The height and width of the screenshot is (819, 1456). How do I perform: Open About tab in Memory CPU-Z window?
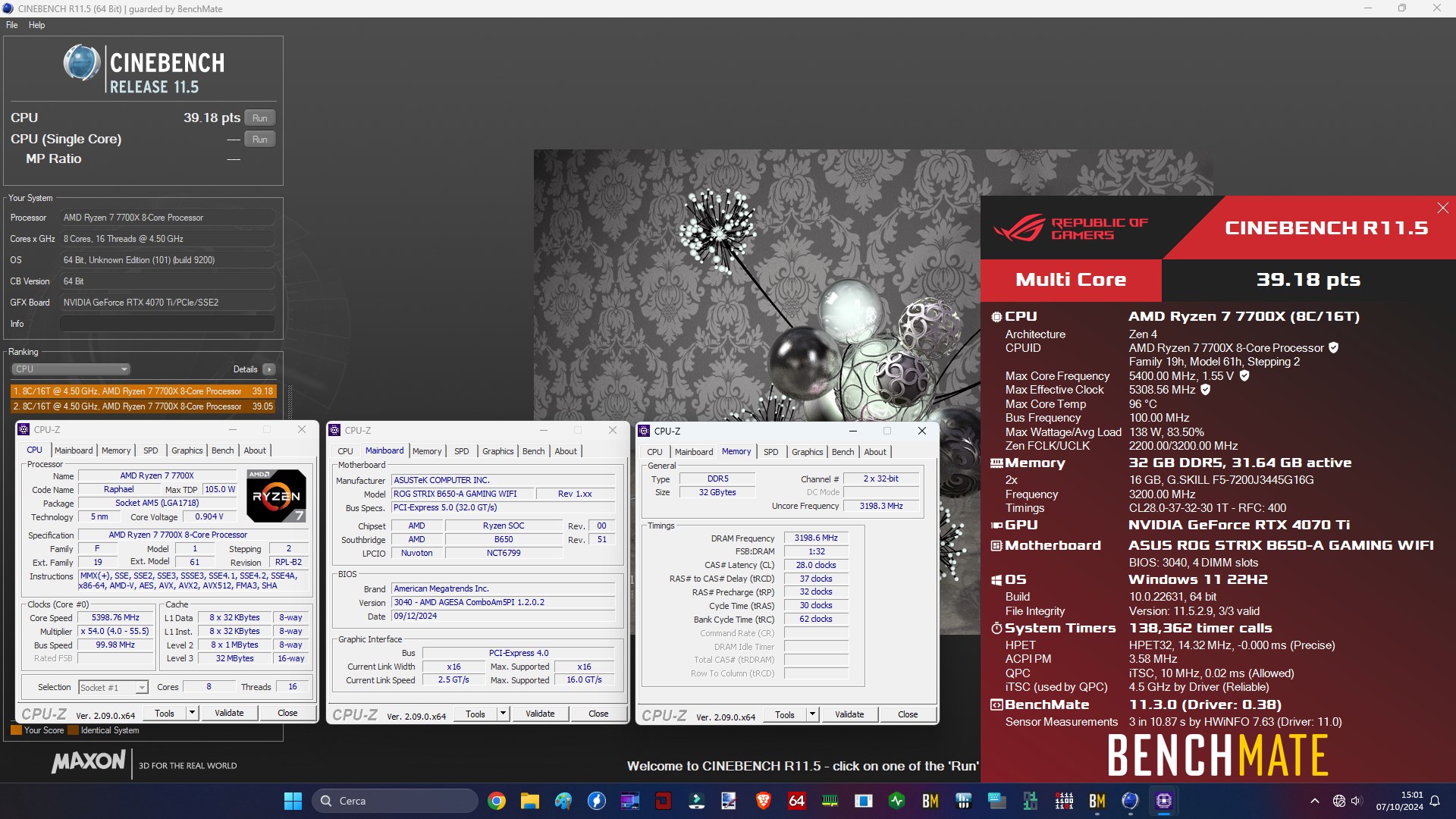pos(875,452)
